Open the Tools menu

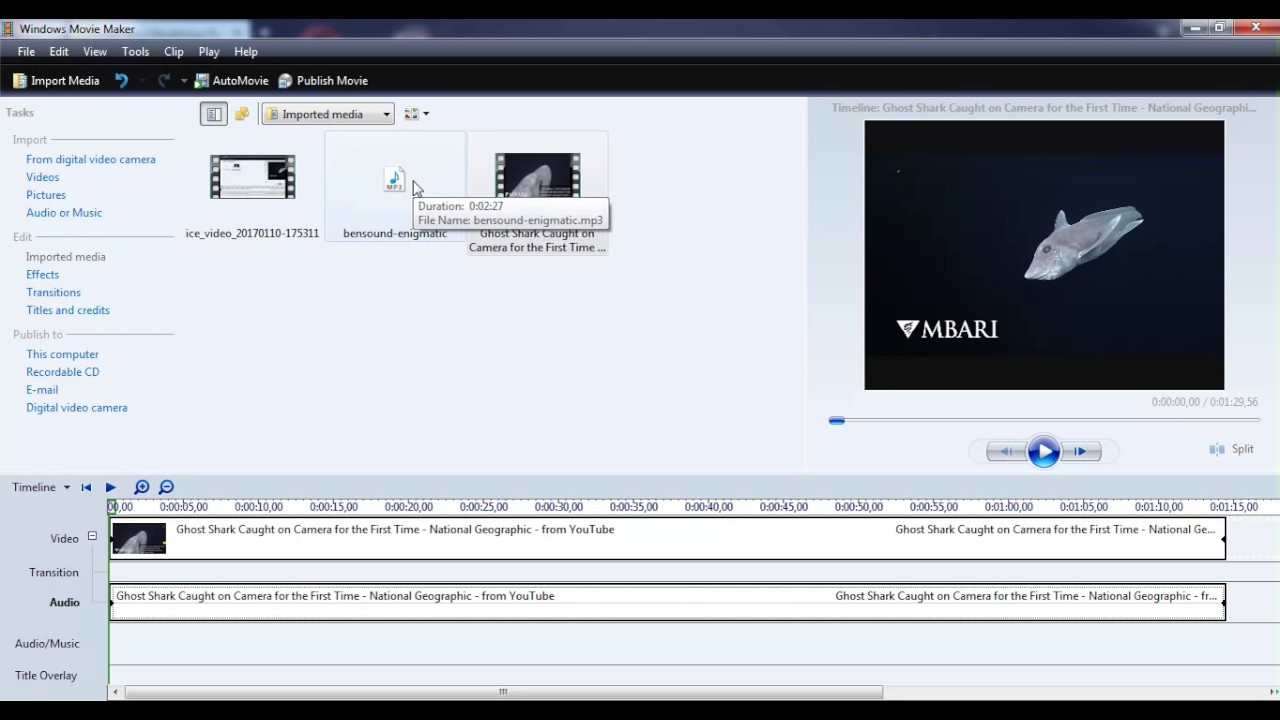pos(135,52)
